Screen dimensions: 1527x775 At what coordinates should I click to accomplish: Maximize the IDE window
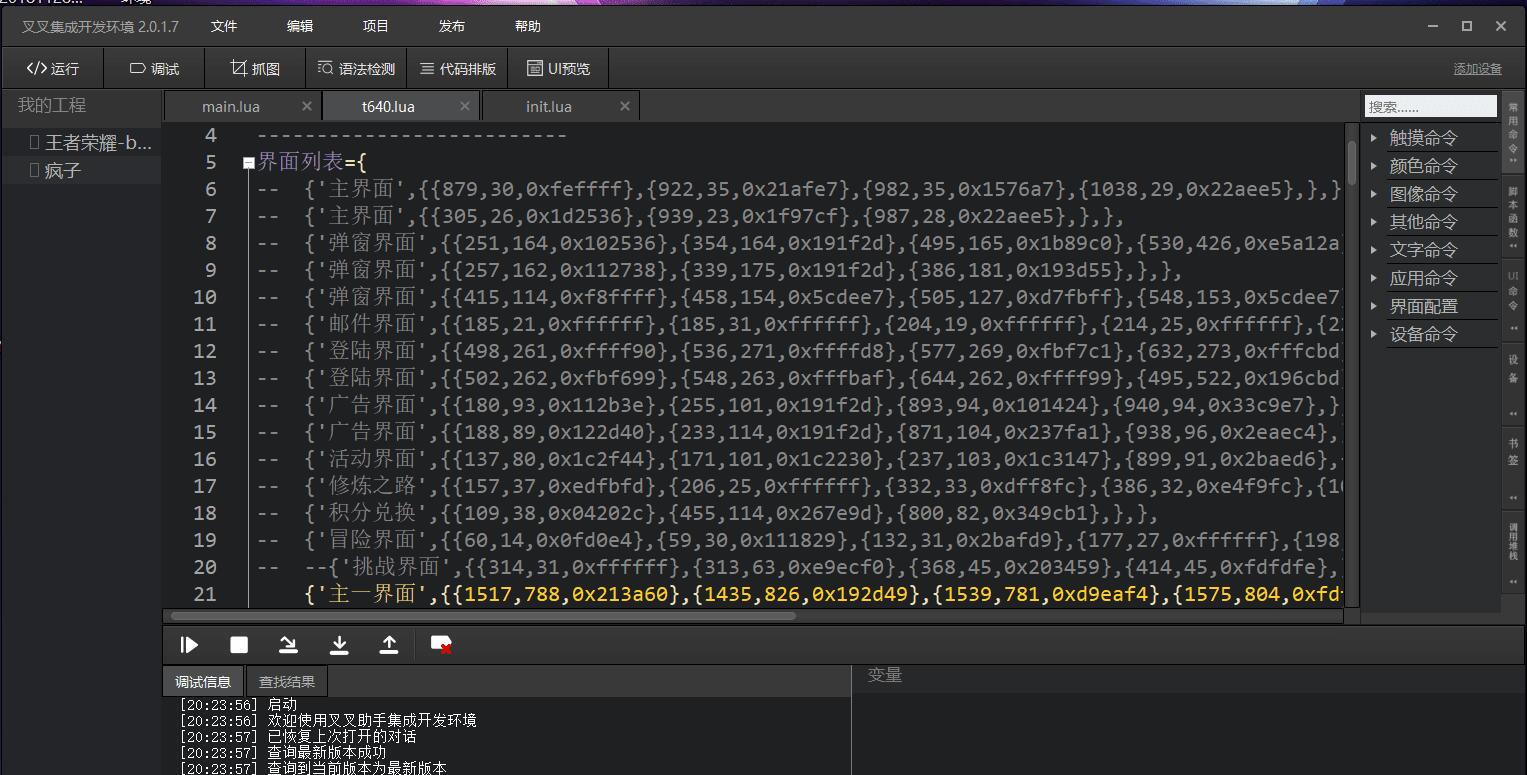point(1467,26)
